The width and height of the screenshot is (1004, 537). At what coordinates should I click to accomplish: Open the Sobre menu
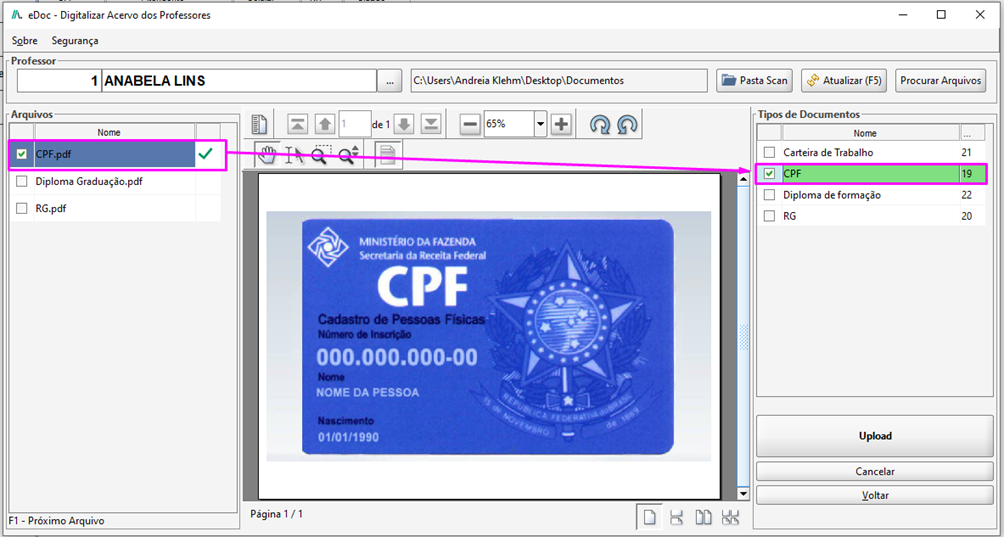24,40
